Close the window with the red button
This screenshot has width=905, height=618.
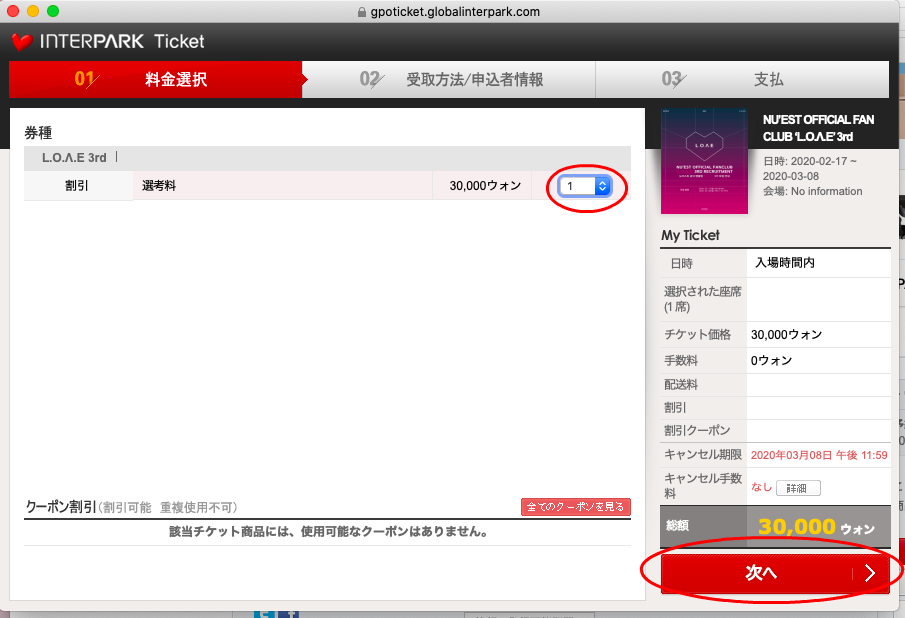pos(13,11)
